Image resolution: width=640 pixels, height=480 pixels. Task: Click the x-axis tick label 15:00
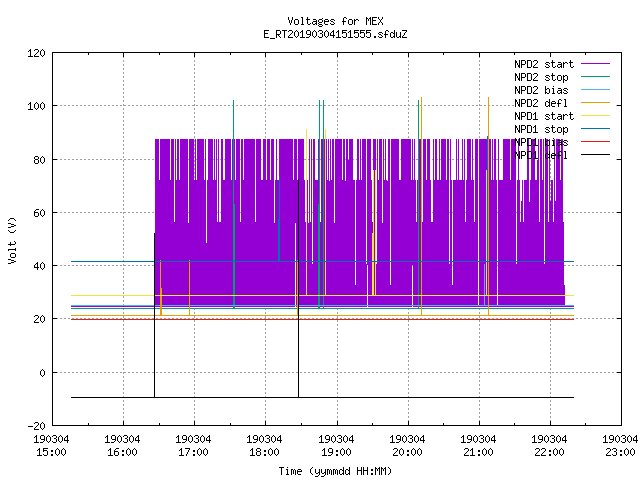pos(51,452)
